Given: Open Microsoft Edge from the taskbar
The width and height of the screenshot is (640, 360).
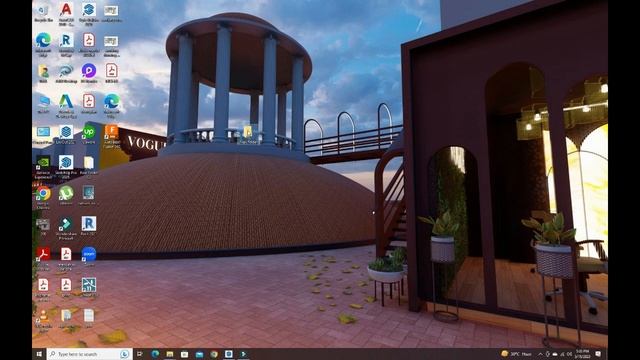Looking at the screenshot, I should (x=155, y=354).
